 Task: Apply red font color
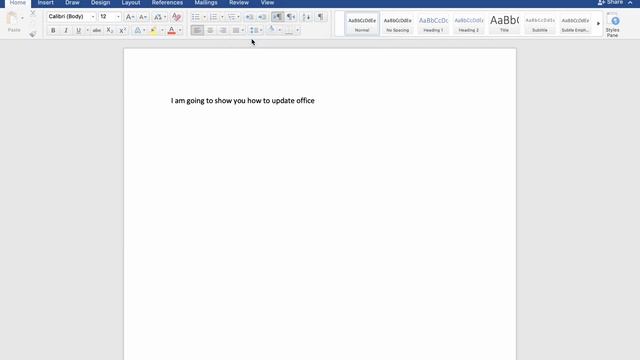[171, 30]
